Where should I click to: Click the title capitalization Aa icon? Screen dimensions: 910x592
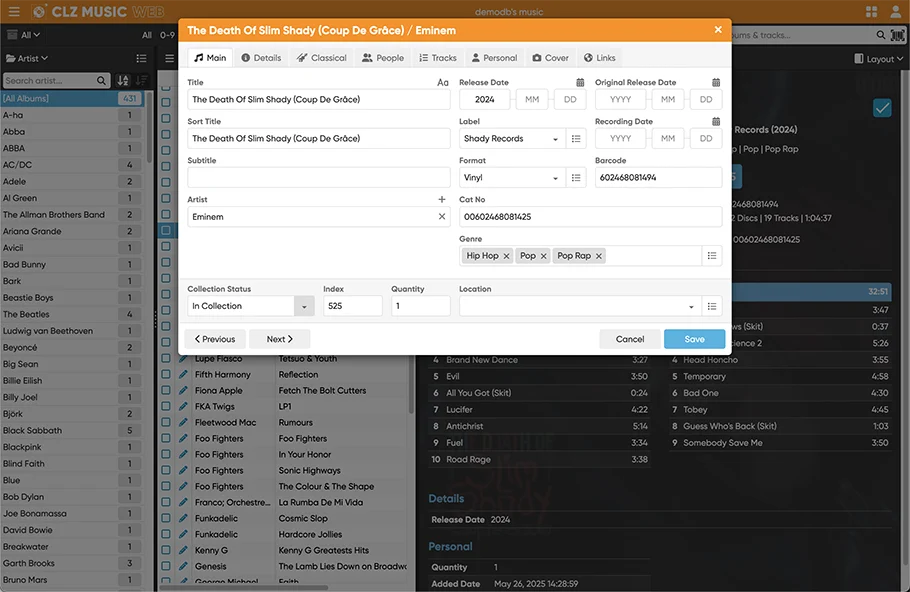click(443, 82)
